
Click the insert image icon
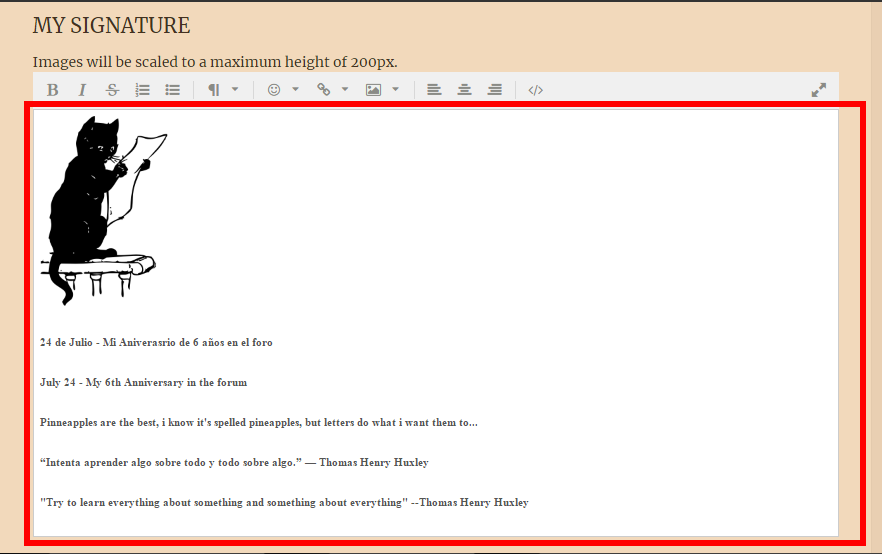[x=374, y=90]
